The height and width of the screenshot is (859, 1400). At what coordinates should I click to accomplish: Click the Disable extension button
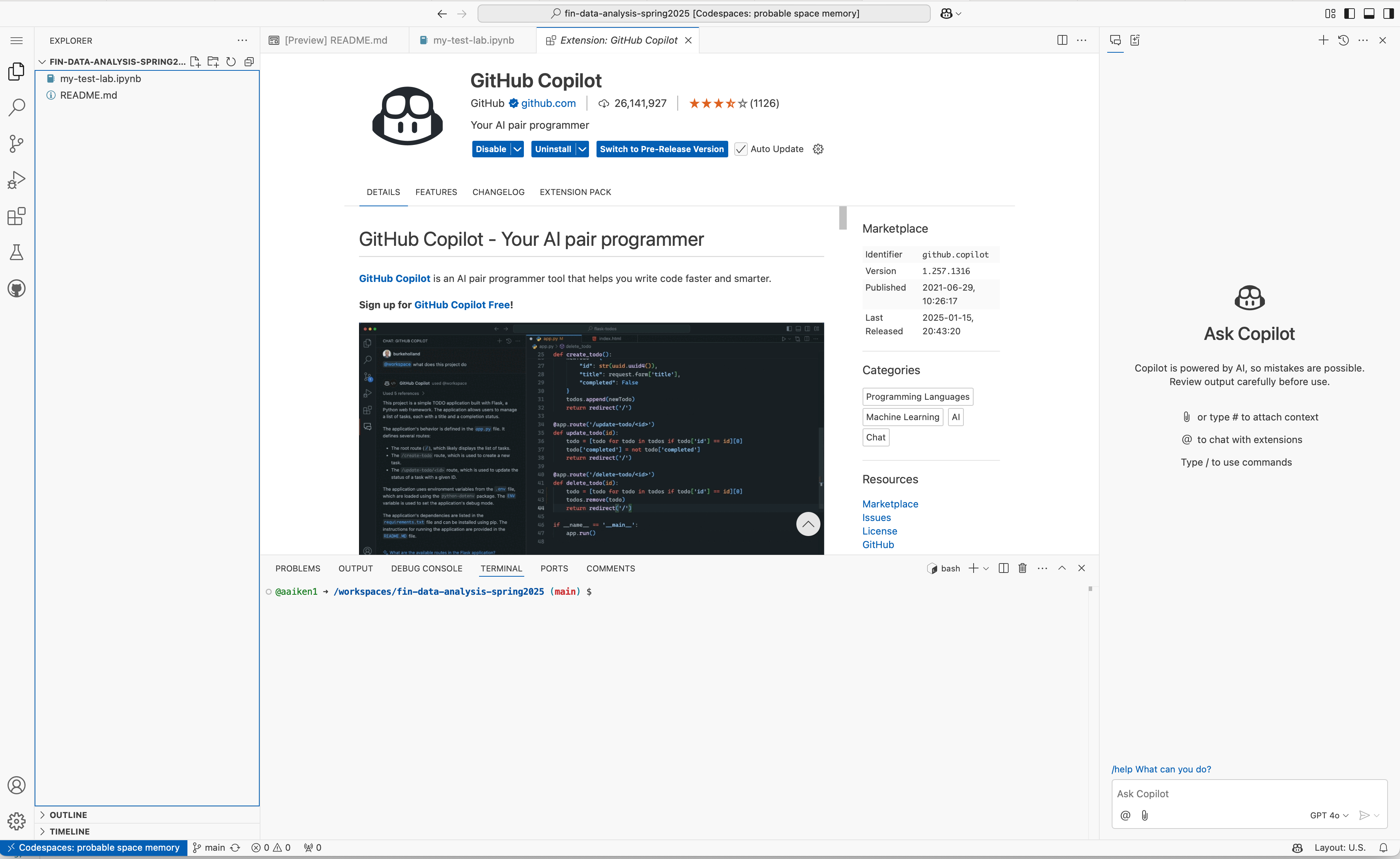pyautogui.click(x=491, y=149)
